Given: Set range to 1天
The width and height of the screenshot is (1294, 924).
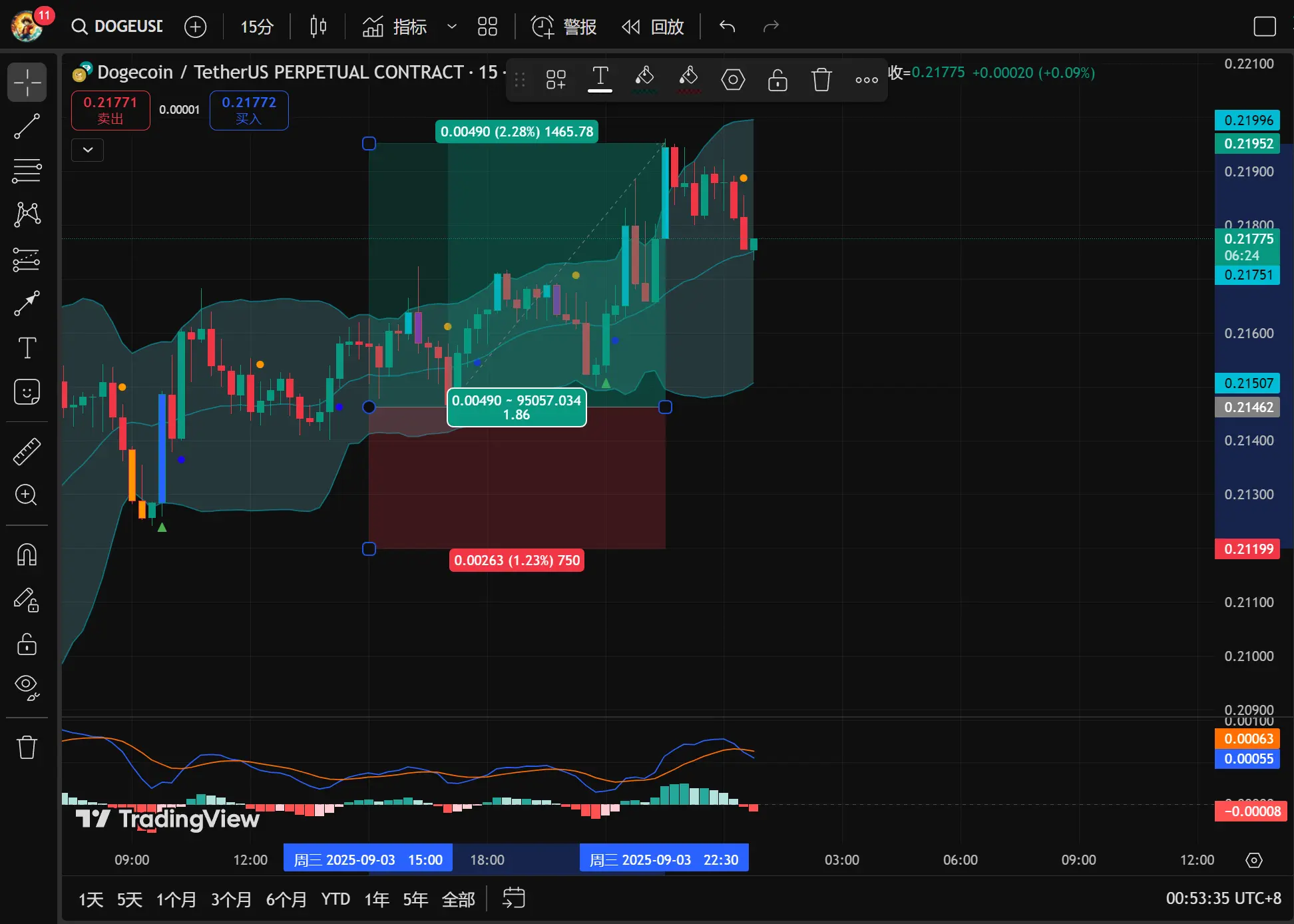Looking at the screenshot, I should [91, 899].
